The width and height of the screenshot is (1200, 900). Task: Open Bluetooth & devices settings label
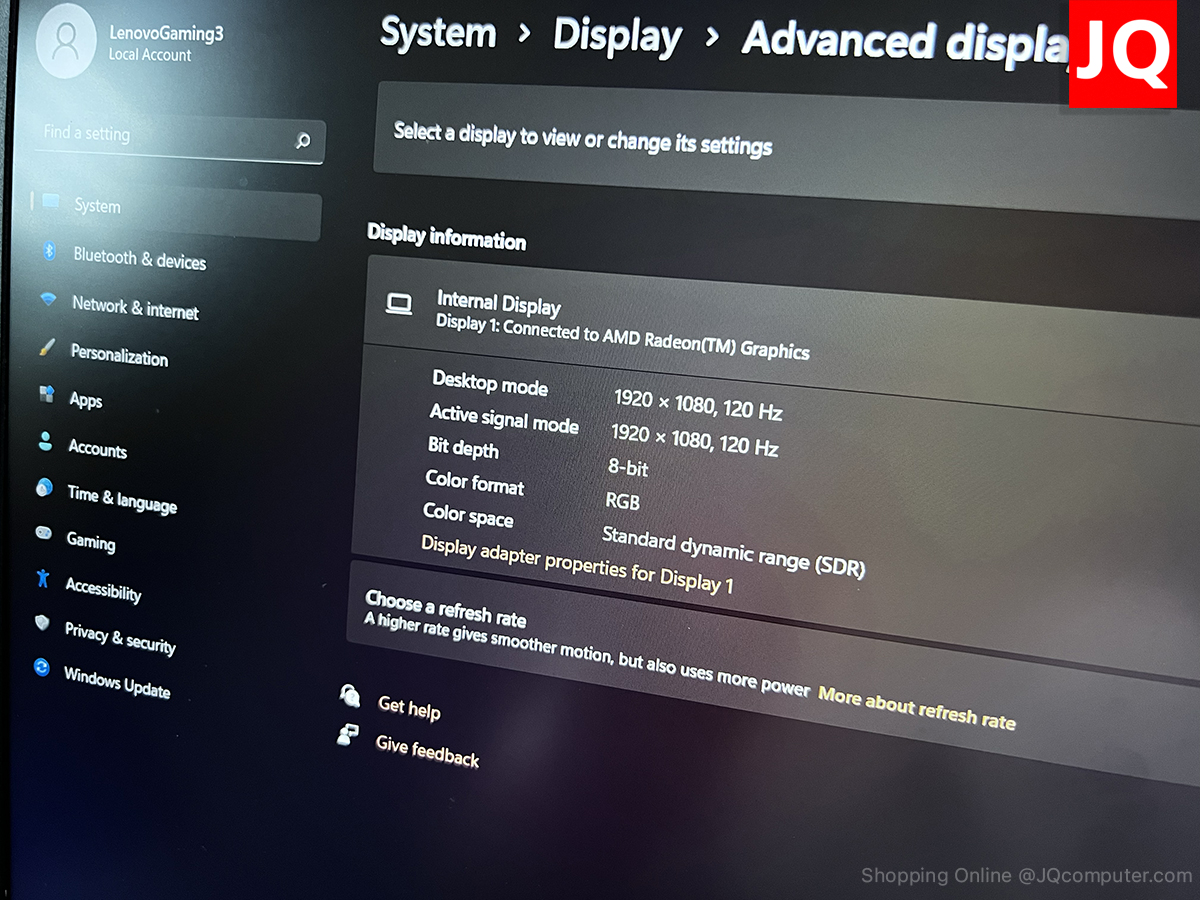[139, 258]
